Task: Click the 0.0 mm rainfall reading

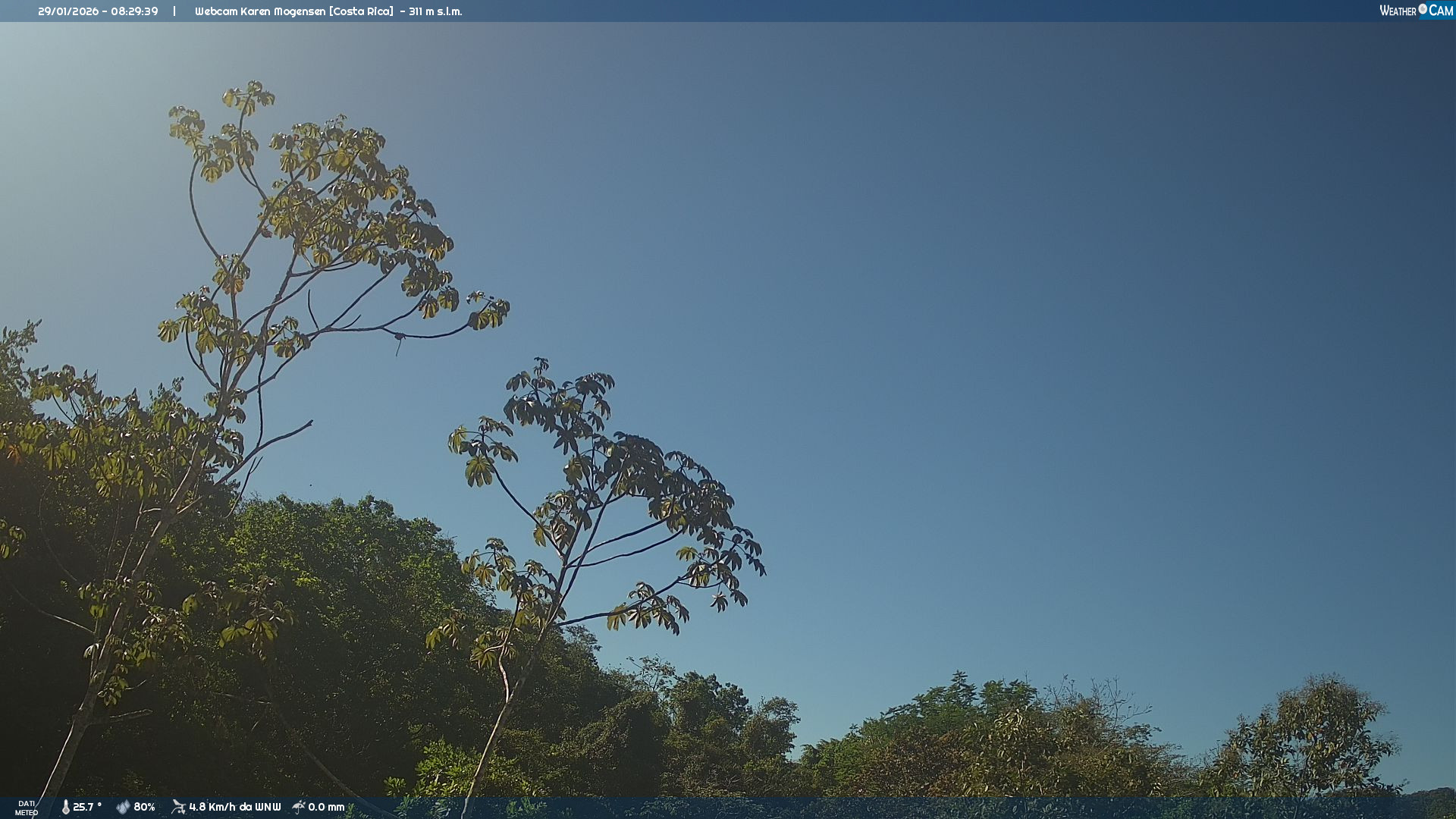Action: pos(326,807)
